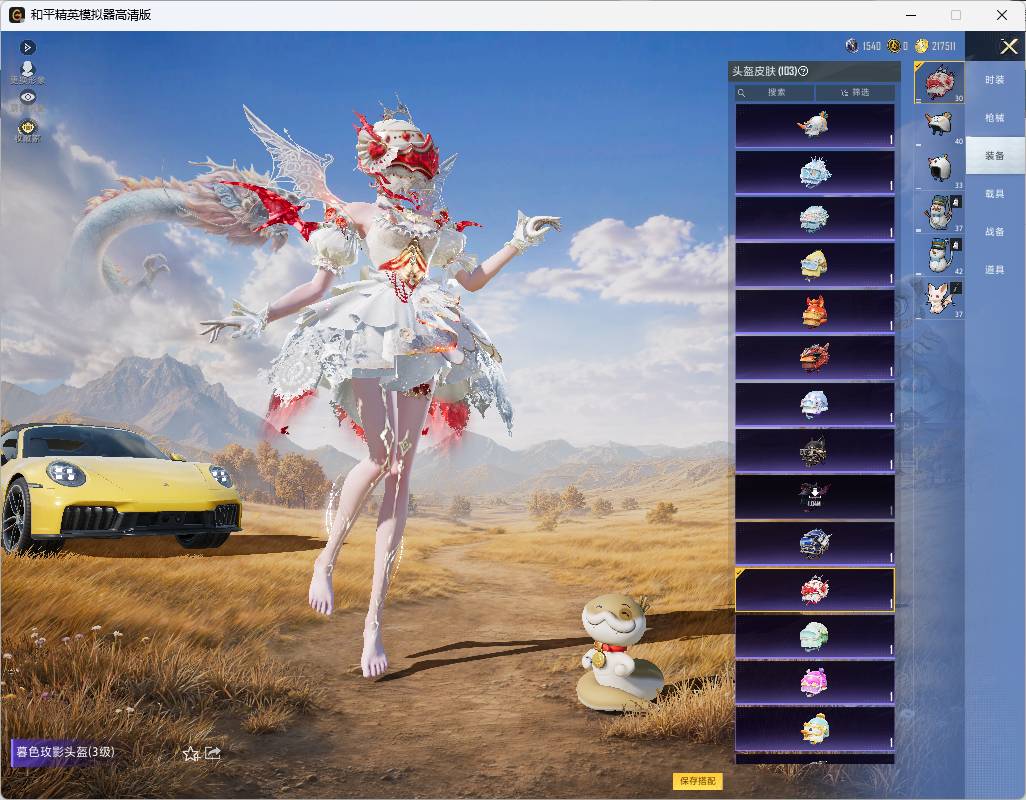The image size is (1026, 800).
Task: Select the equipped red helmet slot marked 30
Action: coord(939,82)
